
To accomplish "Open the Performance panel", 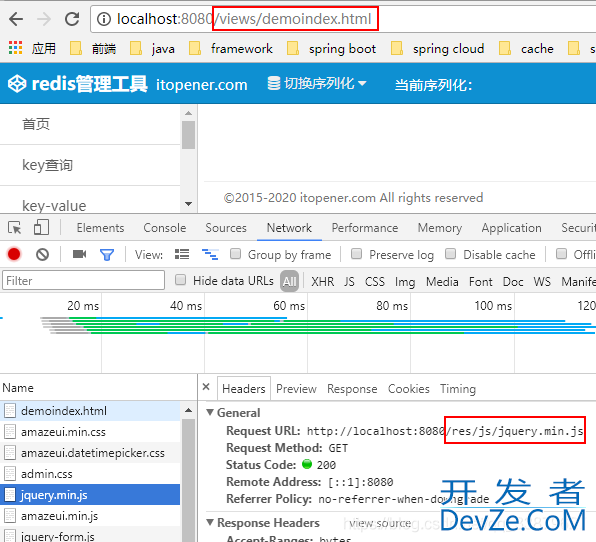I will click(x=365, y=228).
